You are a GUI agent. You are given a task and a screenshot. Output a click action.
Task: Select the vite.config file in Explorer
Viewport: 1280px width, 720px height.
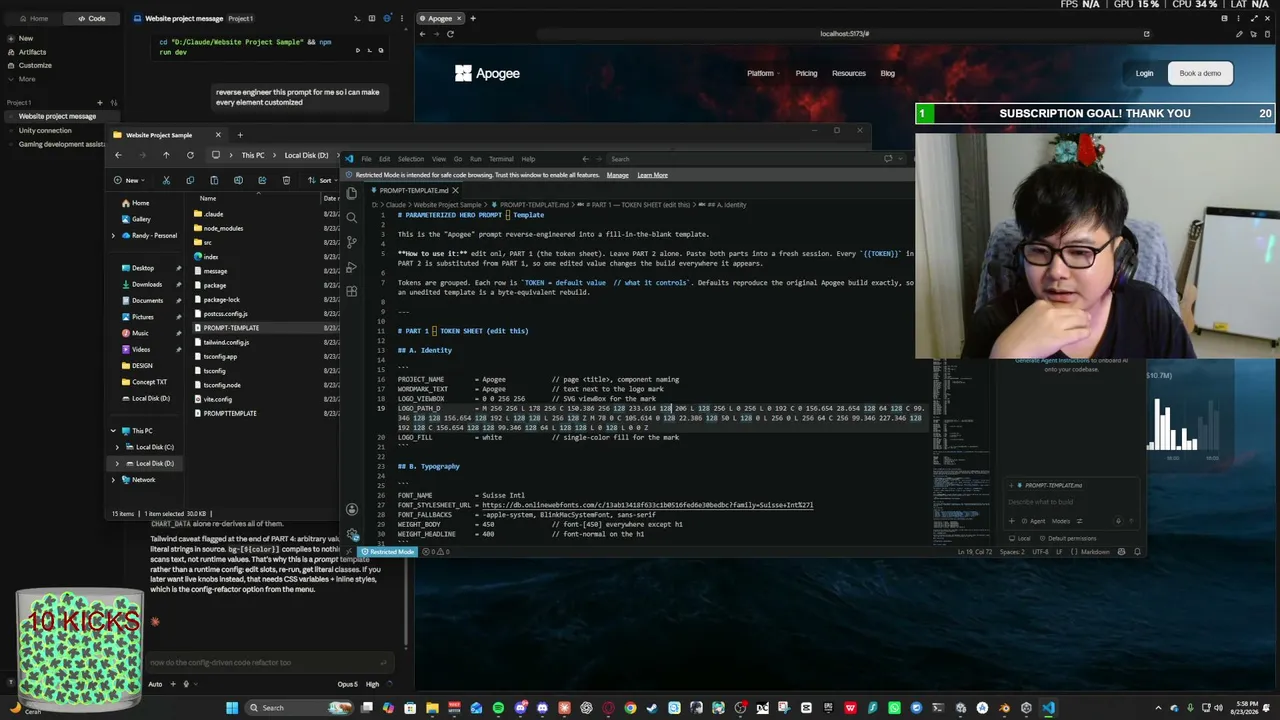coord(217,399)
